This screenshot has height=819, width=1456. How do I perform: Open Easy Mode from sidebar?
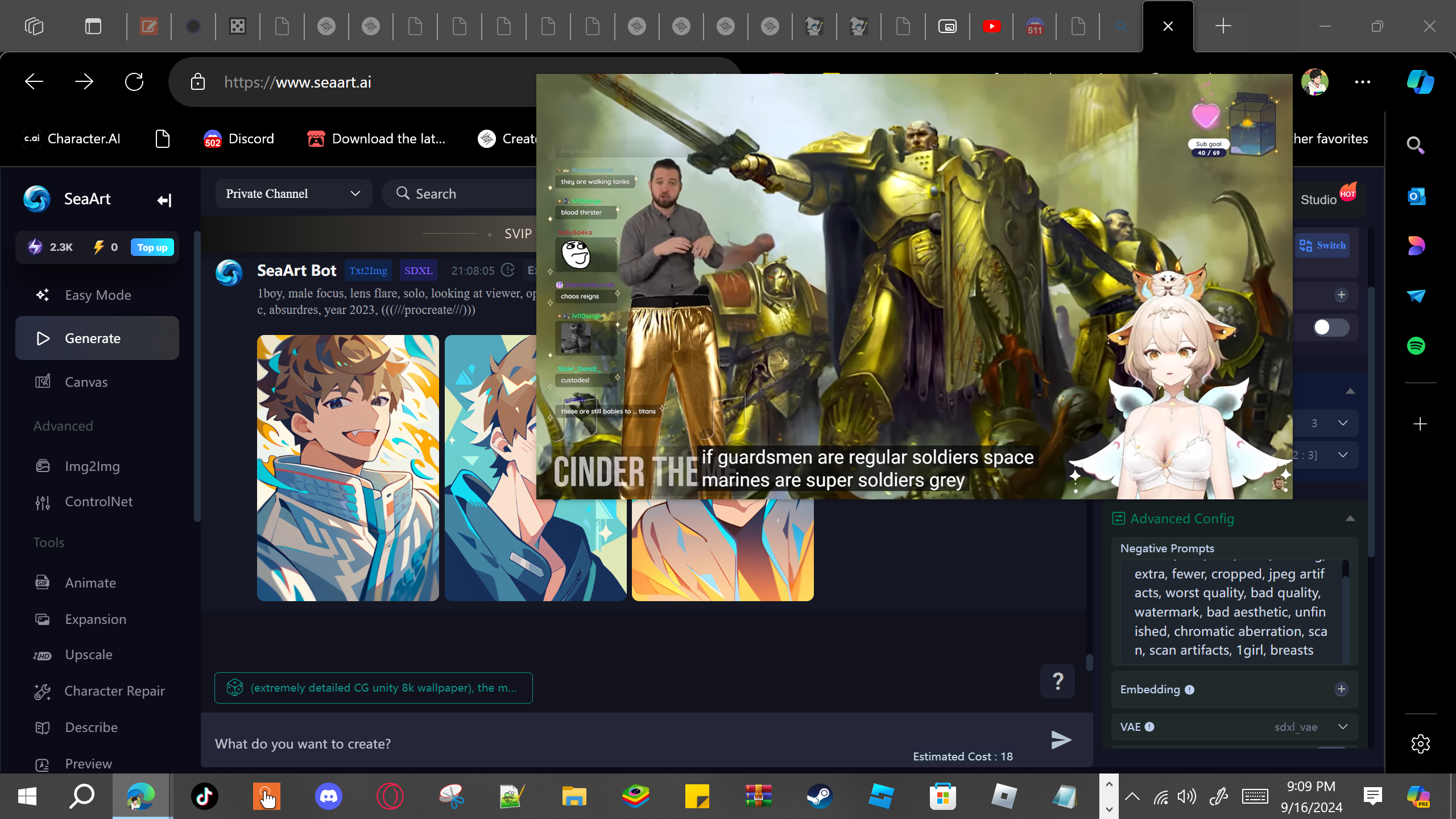pos(97,295)
